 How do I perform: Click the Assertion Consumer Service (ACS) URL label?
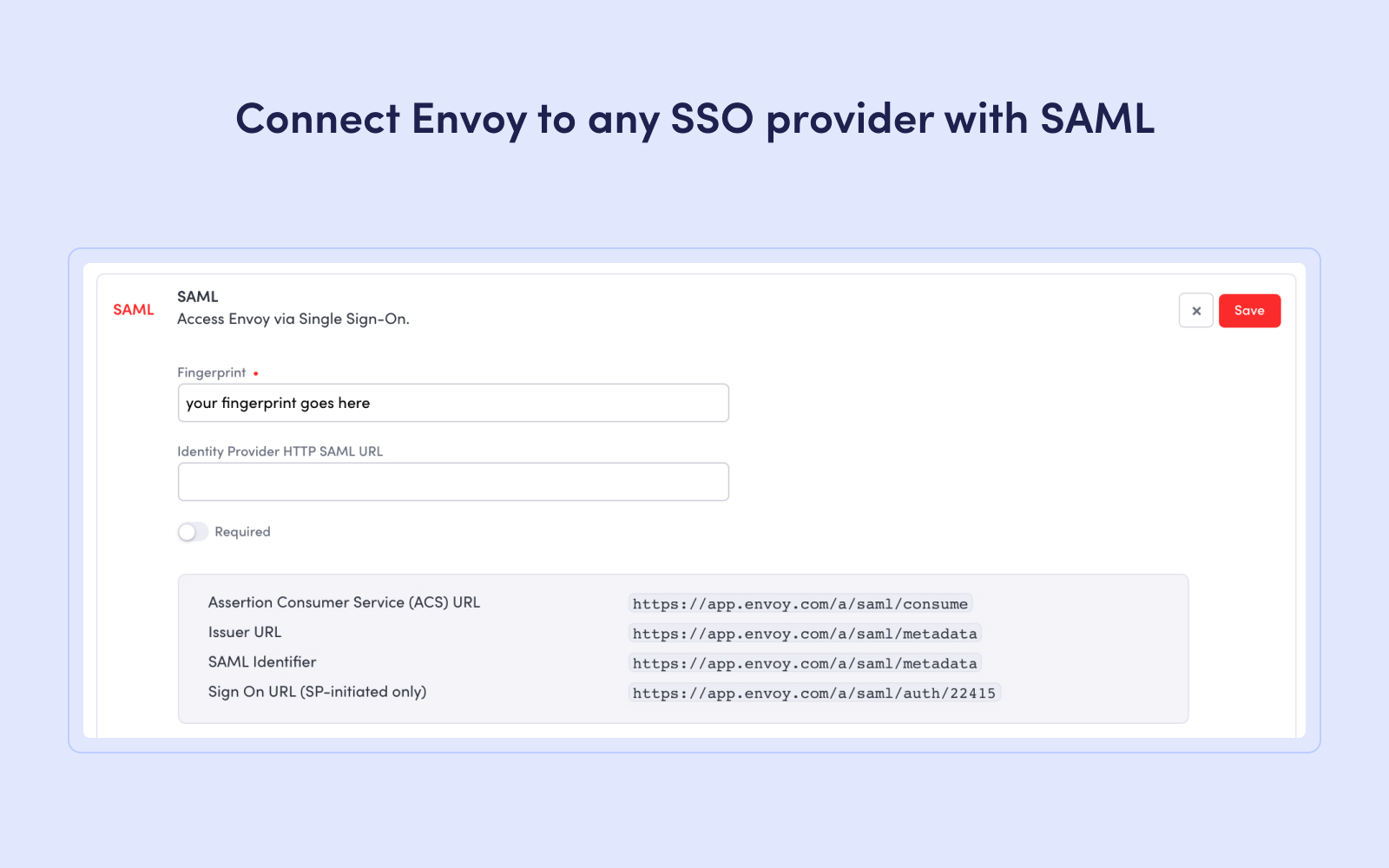tap(344, 602)
